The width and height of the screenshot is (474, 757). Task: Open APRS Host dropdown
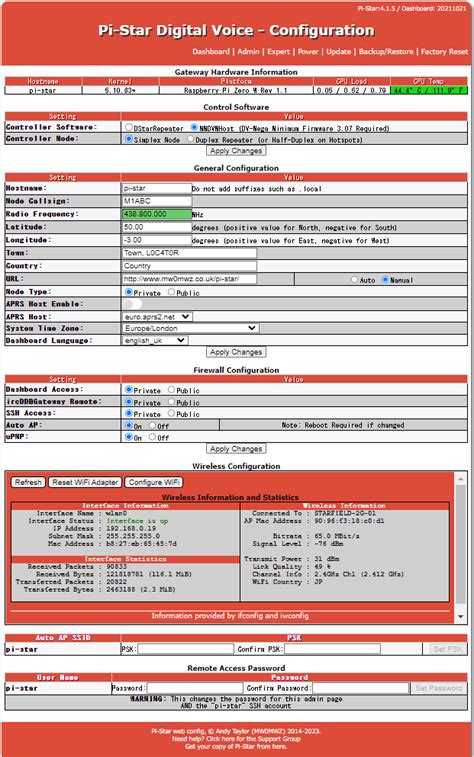click(x=158, y=317)
